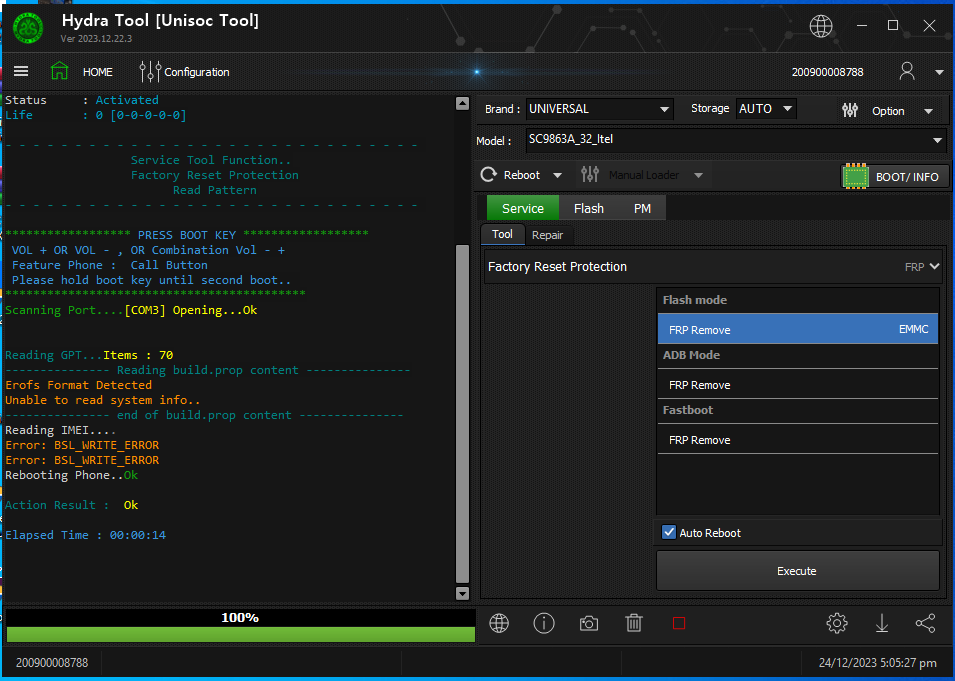Click the Option sliders icon

[x=850, y=110]
